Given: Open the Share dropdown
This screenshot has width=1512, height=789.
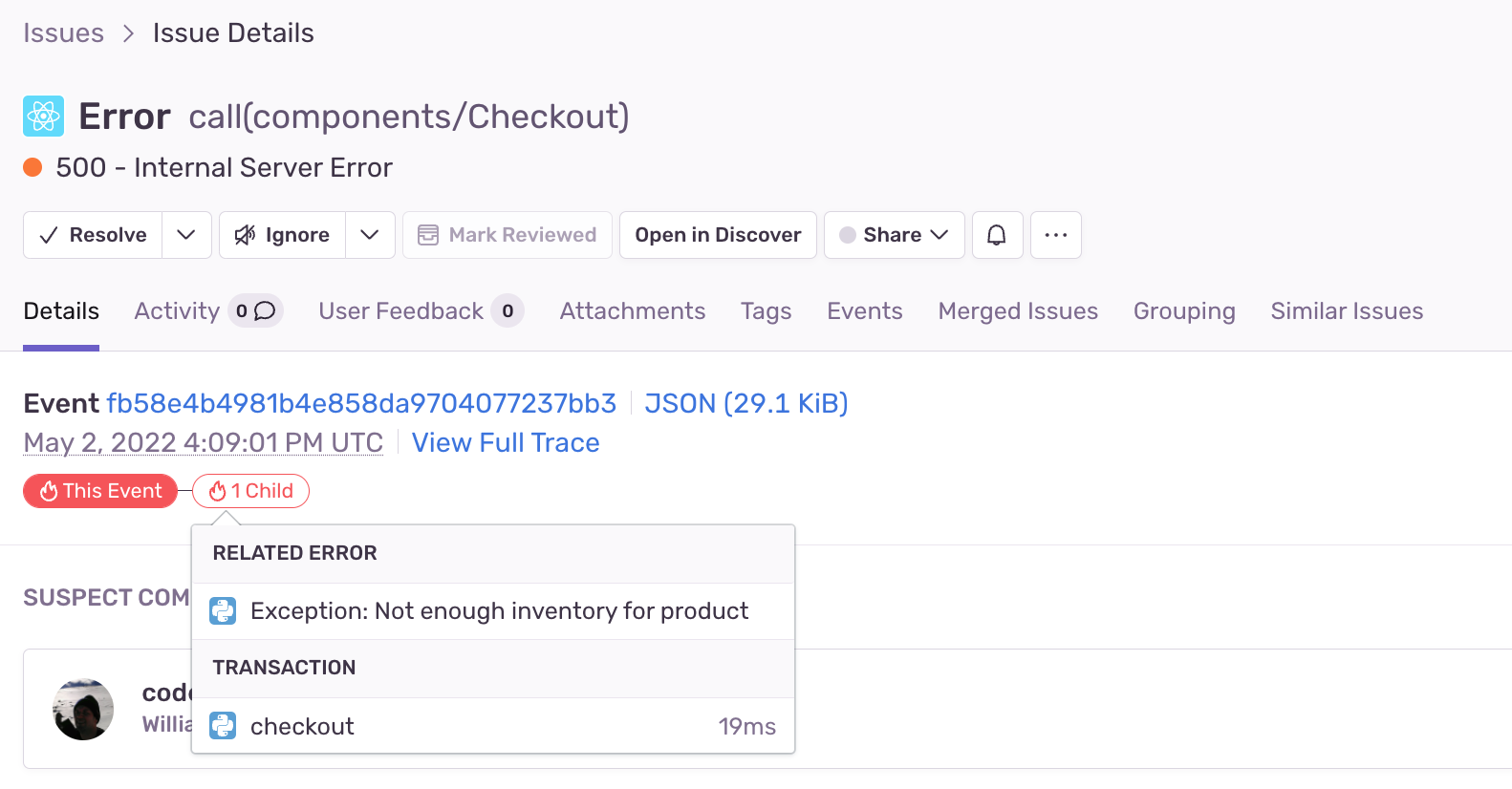Looking at the screenshot, I should click(x=894, y=235).
